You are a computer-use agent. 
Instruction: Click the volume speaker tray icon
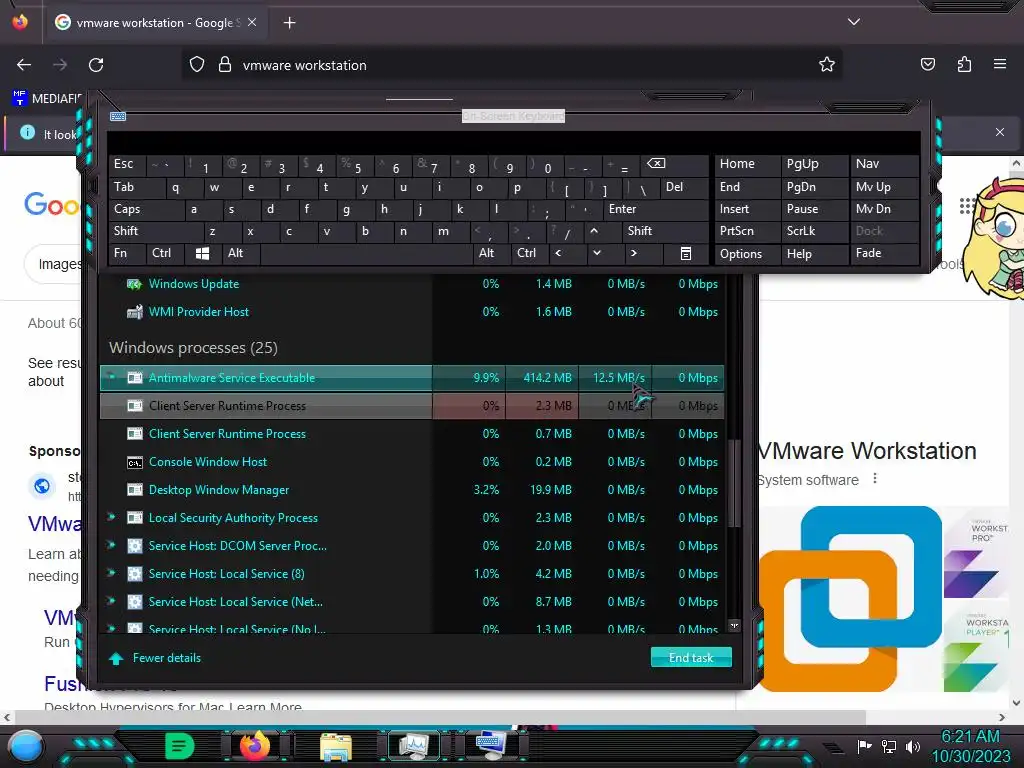click(x=913, y=746)
